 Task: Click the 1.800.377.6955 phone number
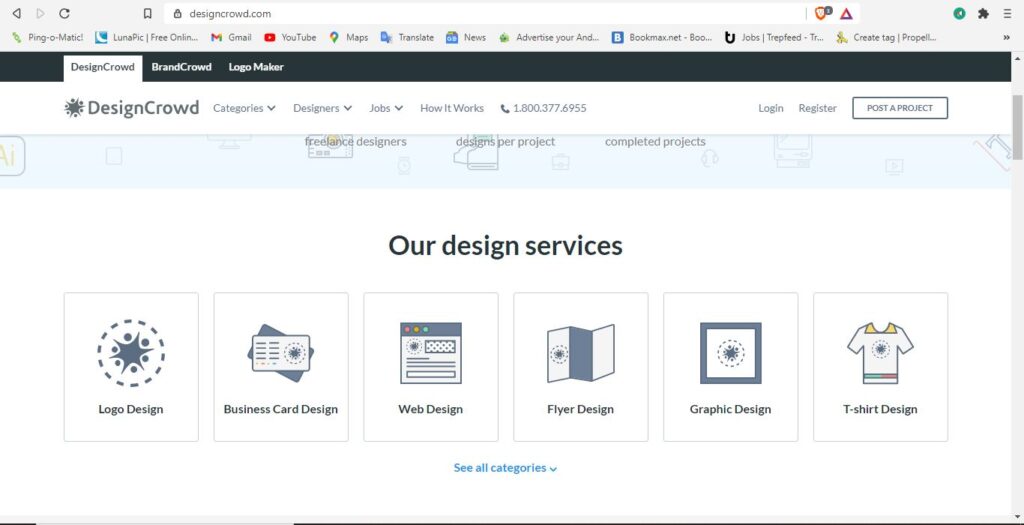(543, 108)
